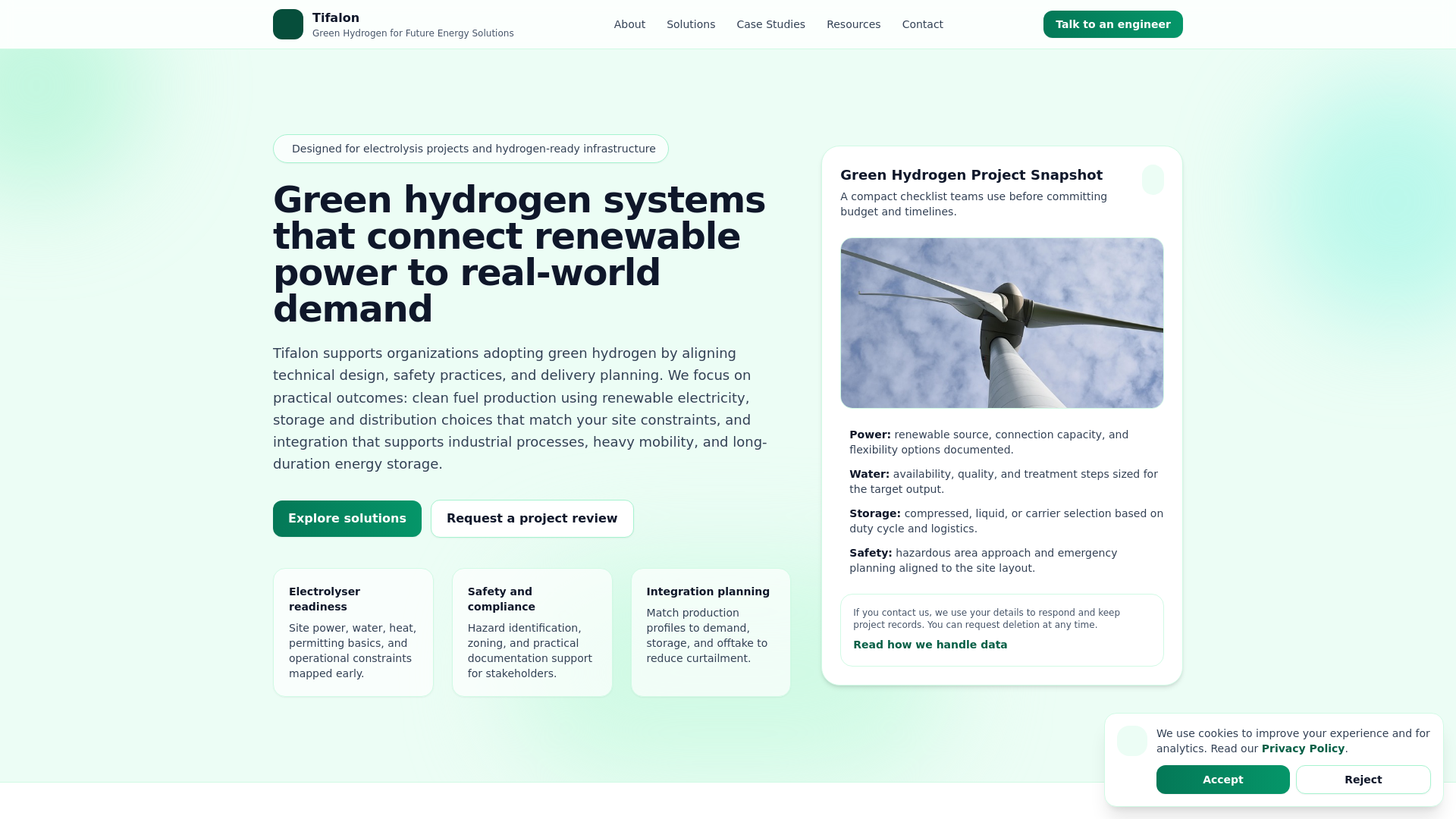Viewport: 1456px width, 819px height.
Task: Select Contact in the navigation
Action: pyautogui.click(x=922, y=24)
